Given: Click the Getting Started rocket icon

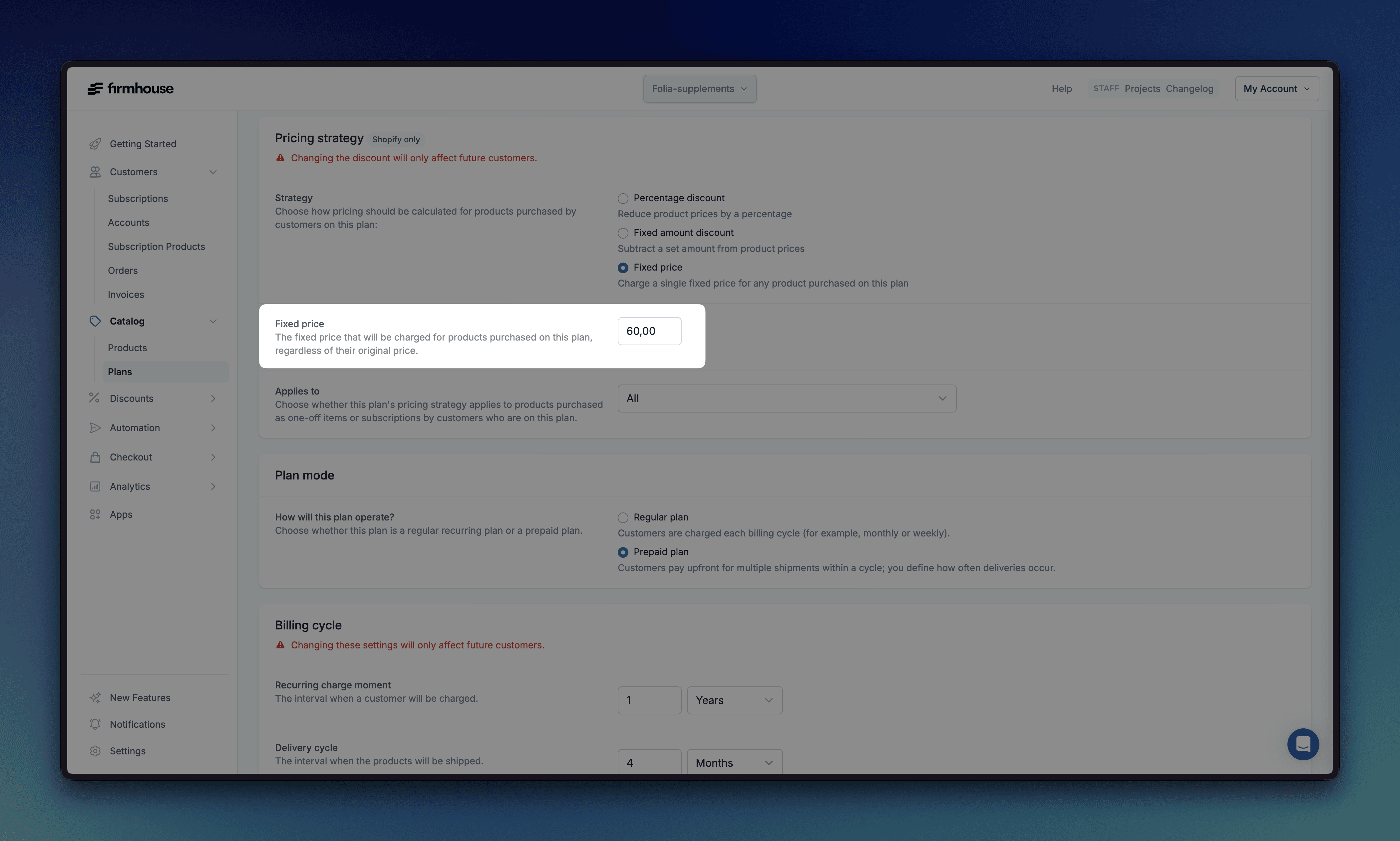Looking at the screenshot, I should click(95, 144).
